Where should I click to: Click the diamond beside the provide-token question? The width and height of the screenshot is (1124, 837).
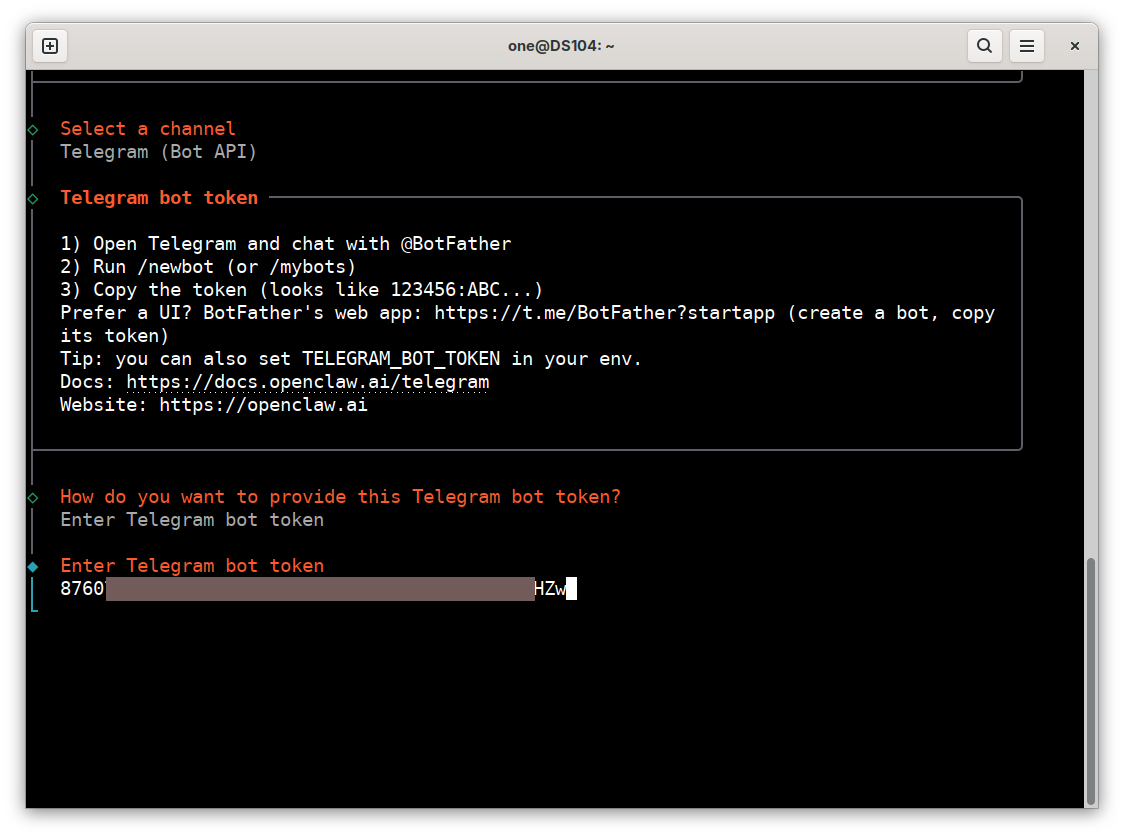click(x=33, y=498)
